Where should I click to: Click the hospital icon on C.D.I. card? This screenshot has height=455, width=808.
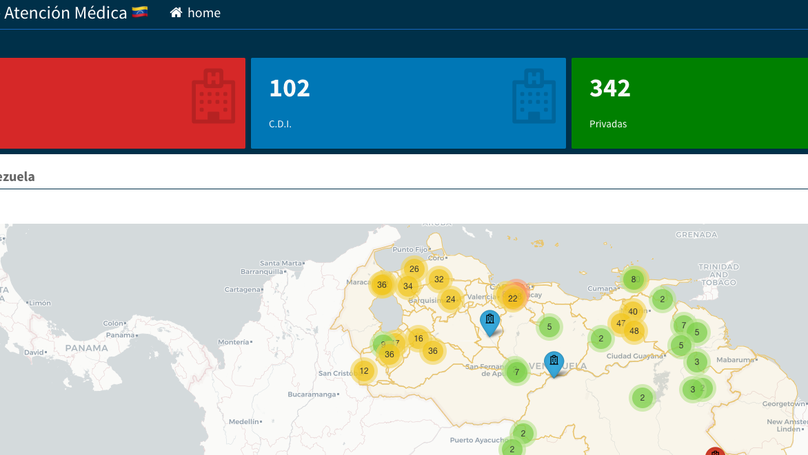pyautogui.click(x=534, y=96)
